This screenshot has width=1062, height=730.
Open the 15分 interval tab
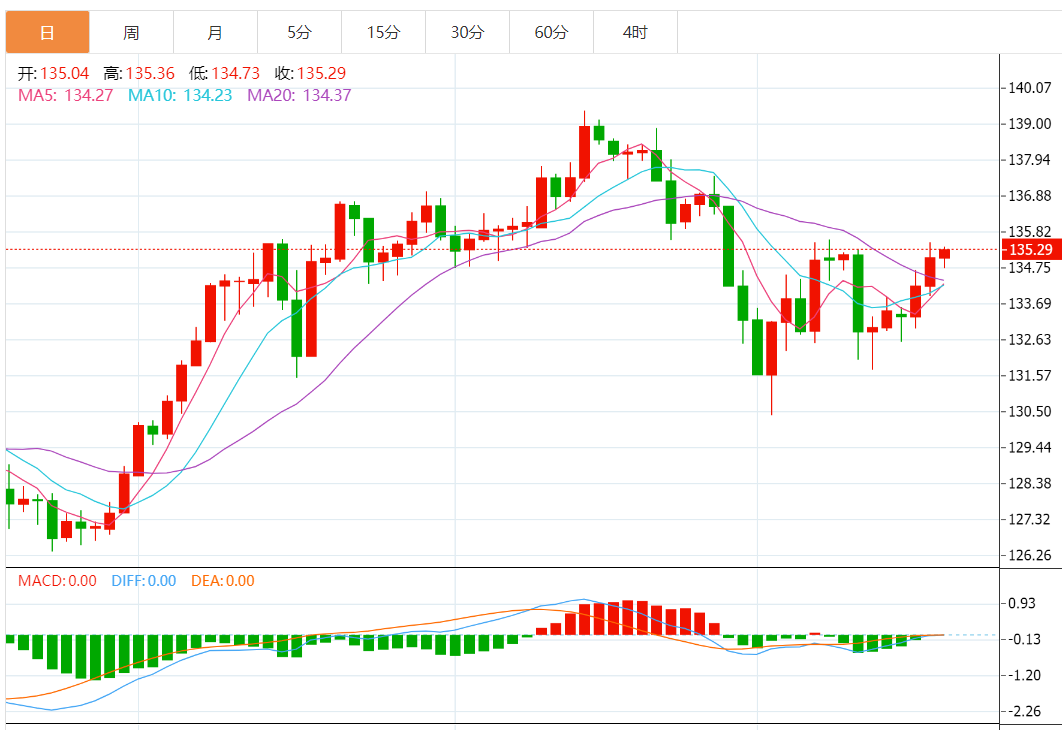click(383, 32)
